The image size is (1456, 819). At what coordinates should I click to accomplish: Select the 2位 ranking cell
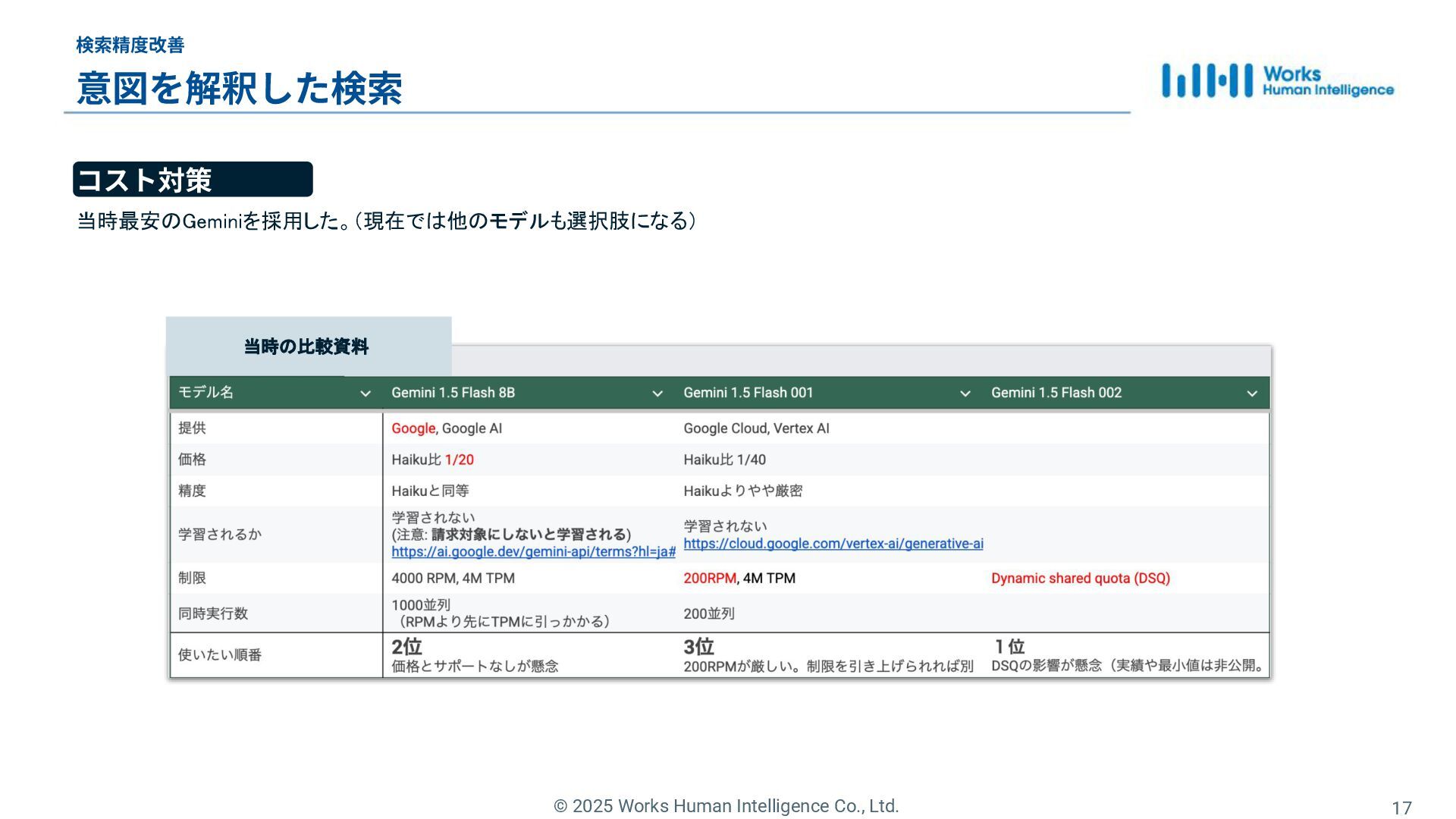coord(406,647)
